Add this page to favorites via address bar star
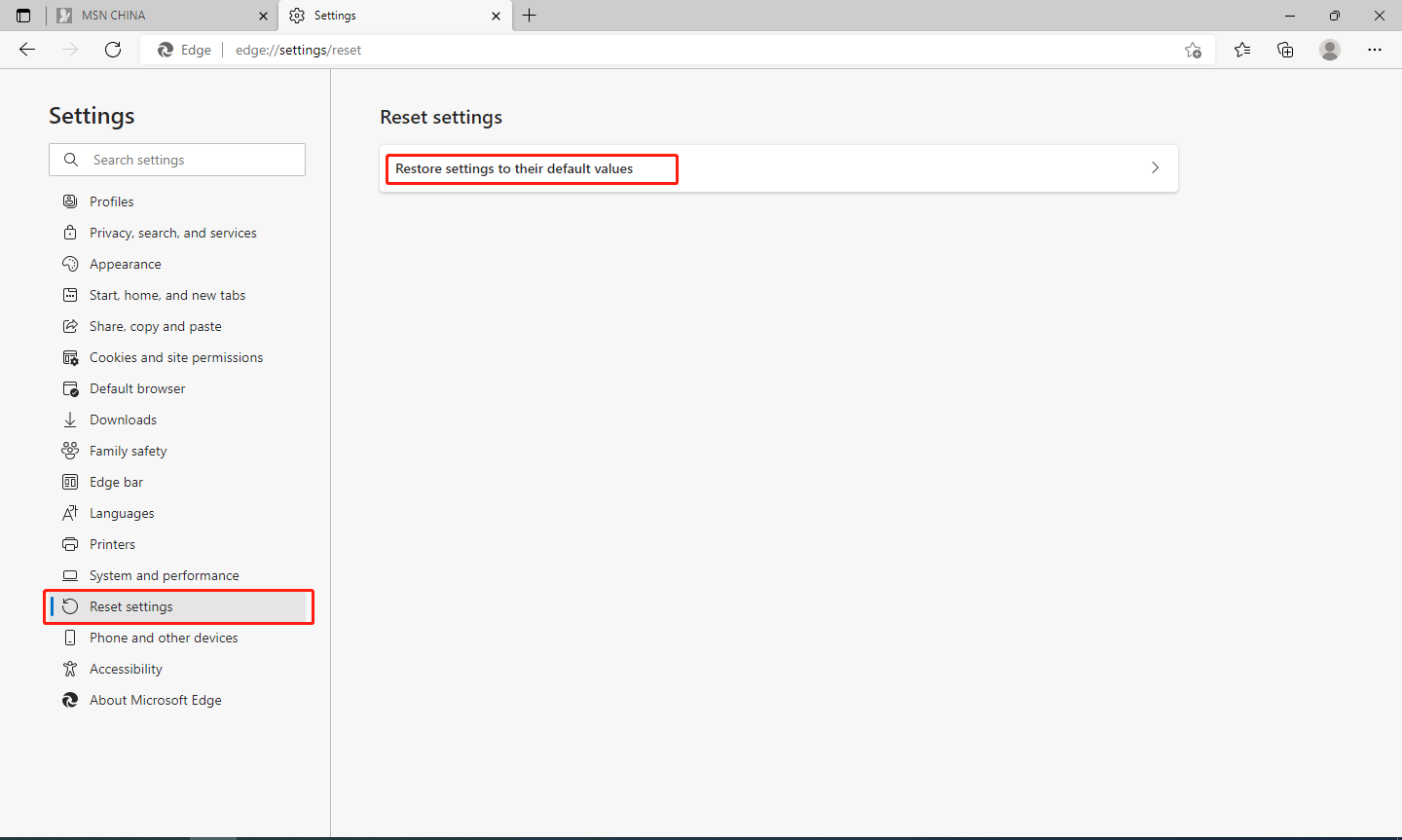Viewport: 1402px width, 840px height. pos(1193,49)
